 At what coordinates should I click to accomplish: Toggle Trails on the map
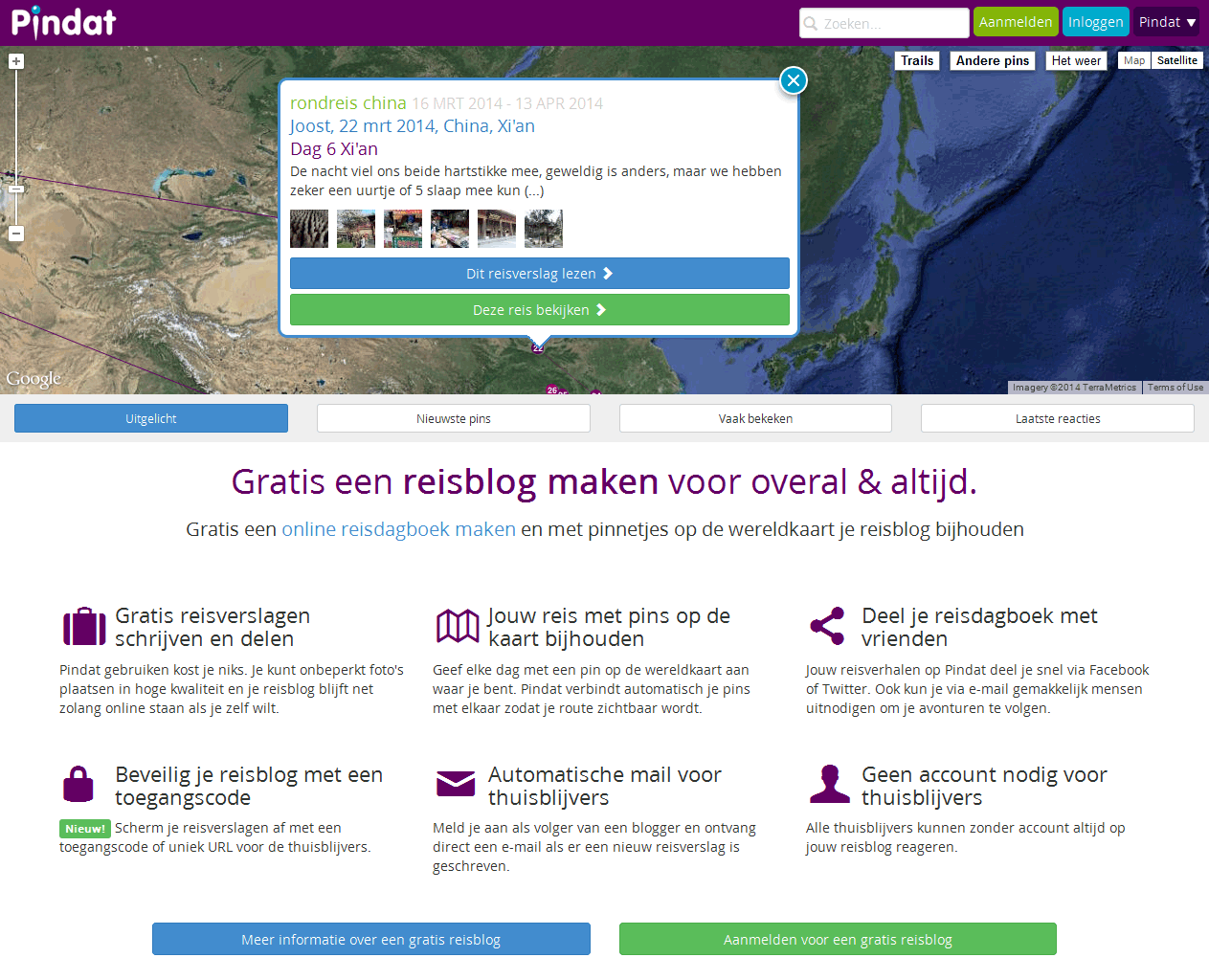click(x=917, y=60)
